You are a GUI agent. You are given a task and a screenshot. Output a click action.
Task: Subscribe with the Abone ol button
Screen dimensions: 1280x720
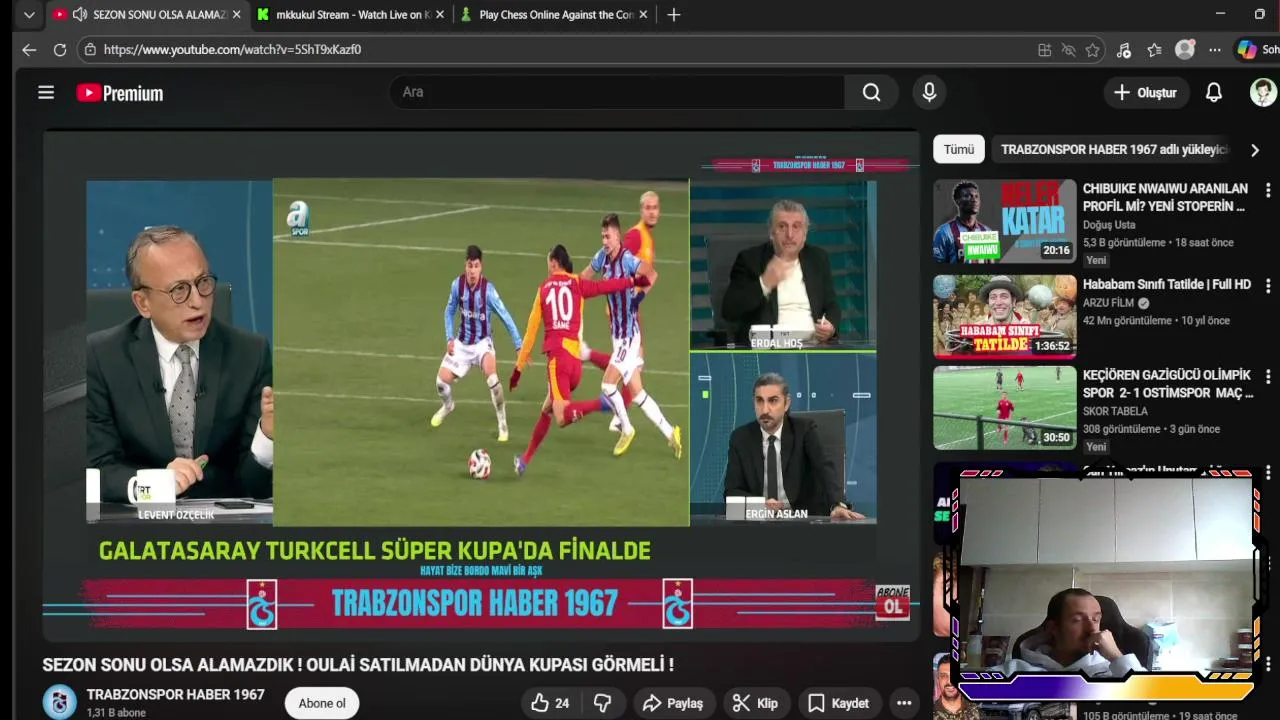322,703
